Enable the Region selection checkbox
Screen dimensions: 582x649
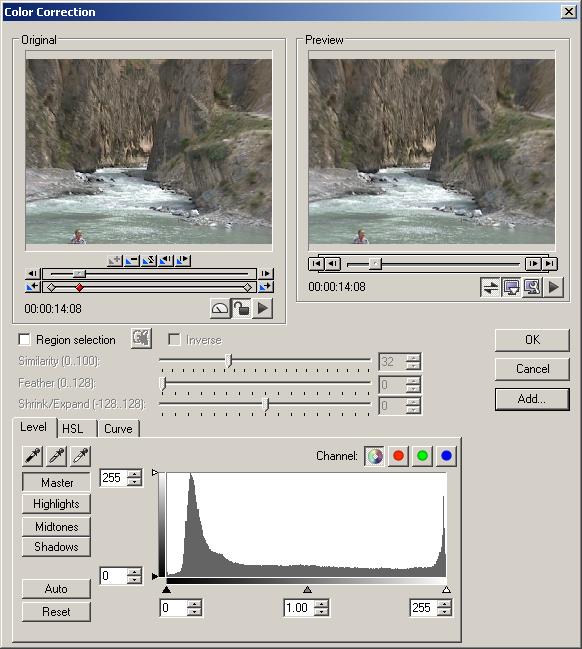(x=24, y=339)
